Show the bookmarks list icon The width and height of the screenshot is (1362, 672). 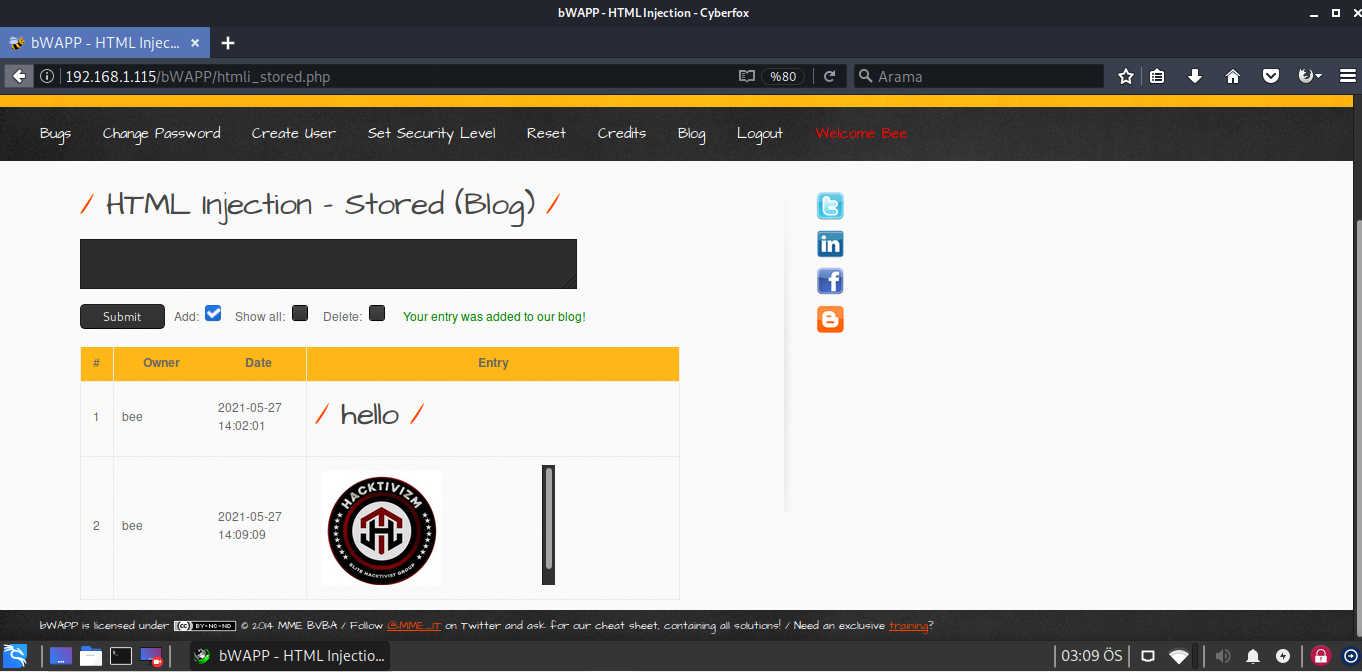tap(1157, 76)
